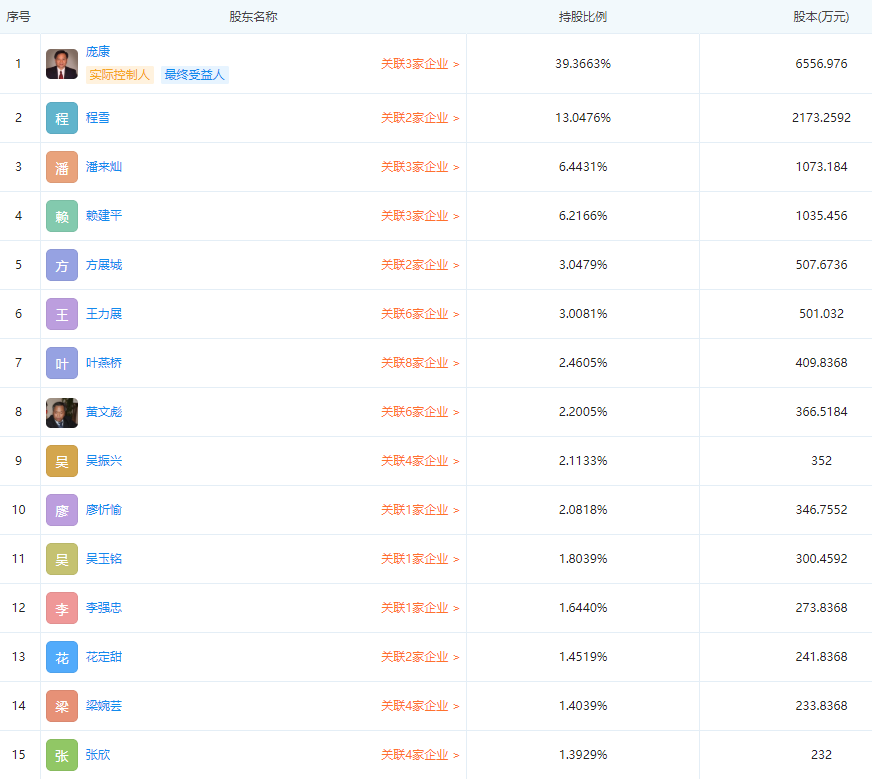
Task: Open 方展城 shareholder profile link
Action: (104, 265)
